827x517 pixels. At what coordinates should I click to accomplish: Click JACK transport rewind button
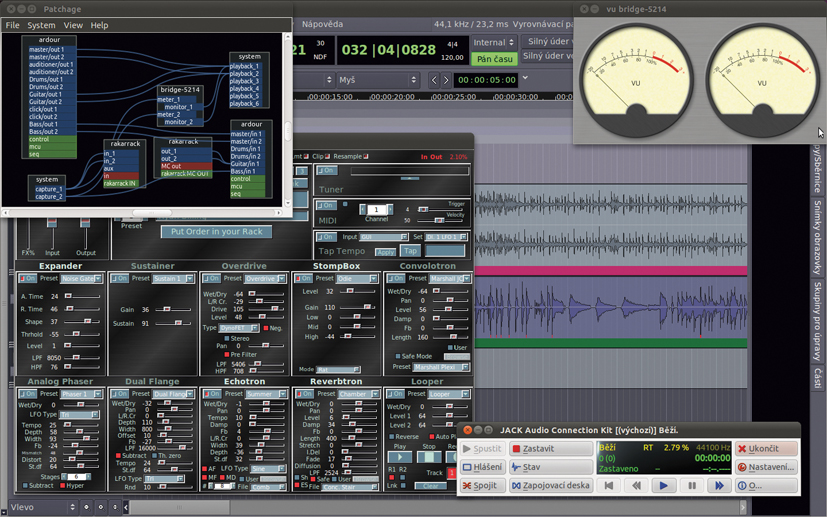637,485
